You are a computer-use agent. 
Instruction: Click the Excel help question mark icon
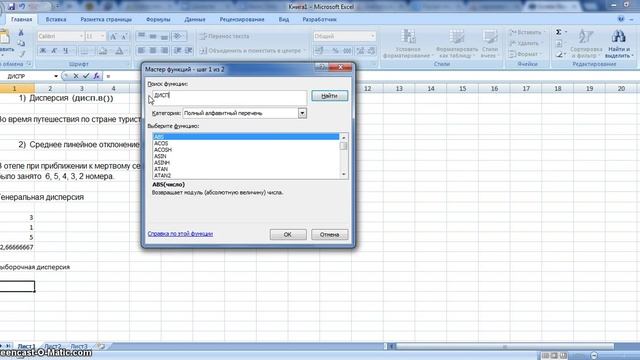pyautogui.click(x=621, y=19)
